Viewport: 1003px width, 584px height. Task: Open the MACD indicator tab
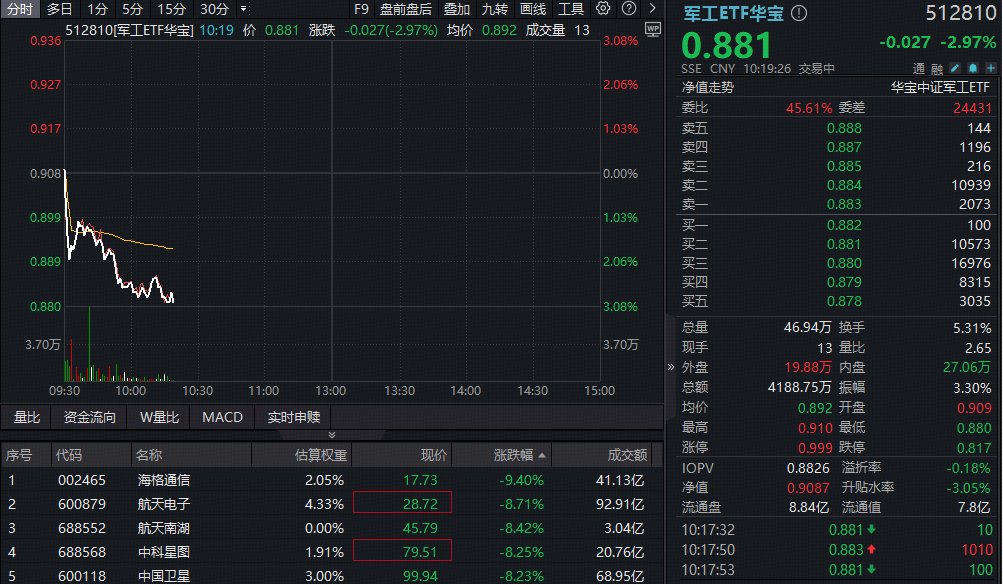click(x=221, y=417)
